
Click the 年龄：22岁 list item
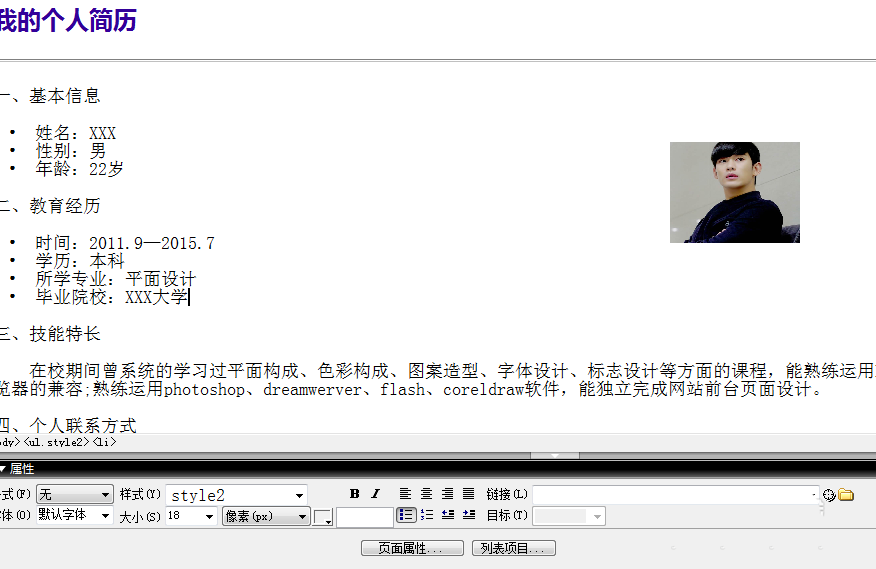click(79, 169)
